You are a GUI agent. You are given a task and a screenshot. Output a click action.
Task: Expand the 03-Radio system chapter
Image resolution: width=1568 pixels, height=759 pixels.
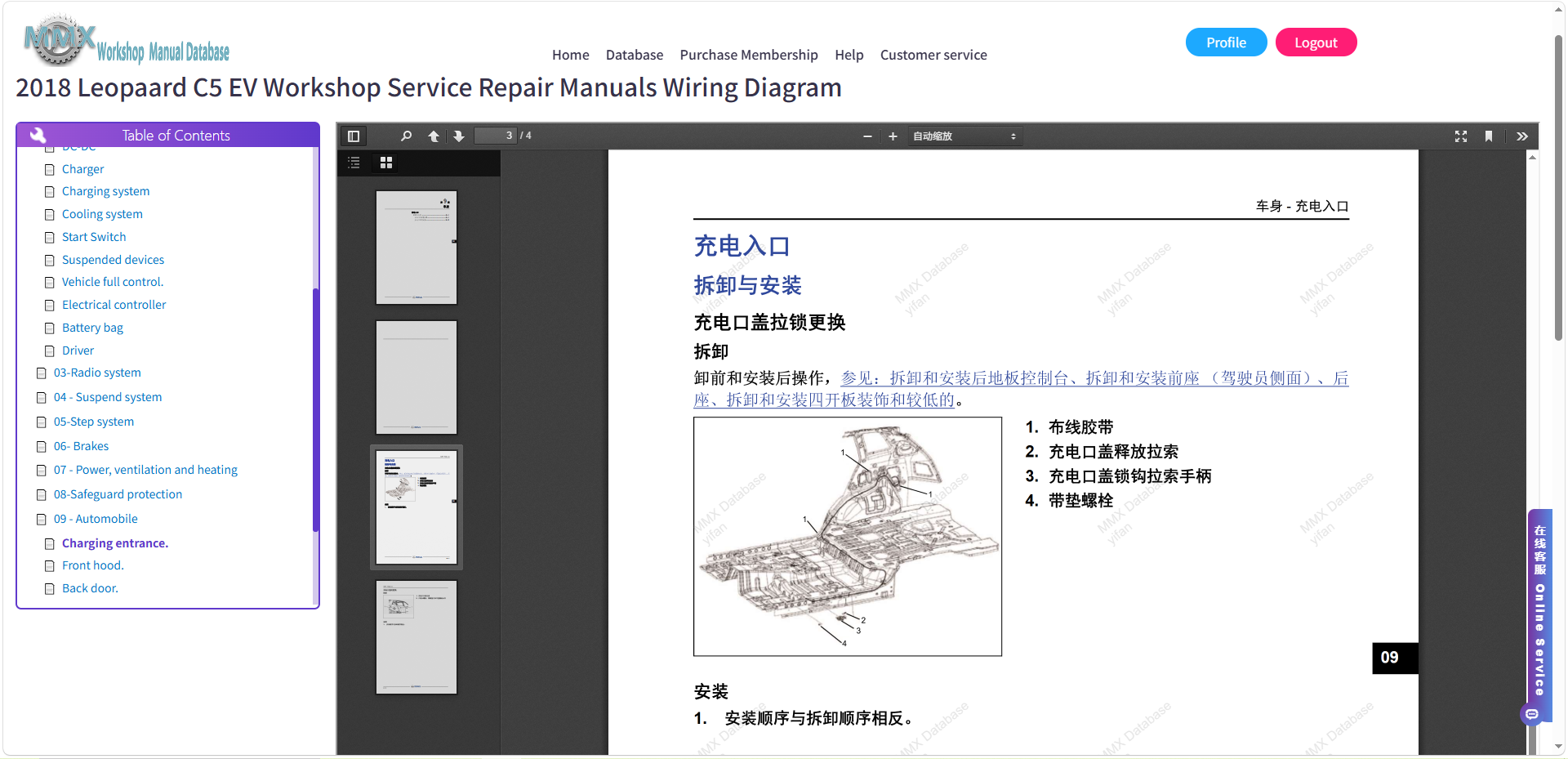[x=97, y=373]
